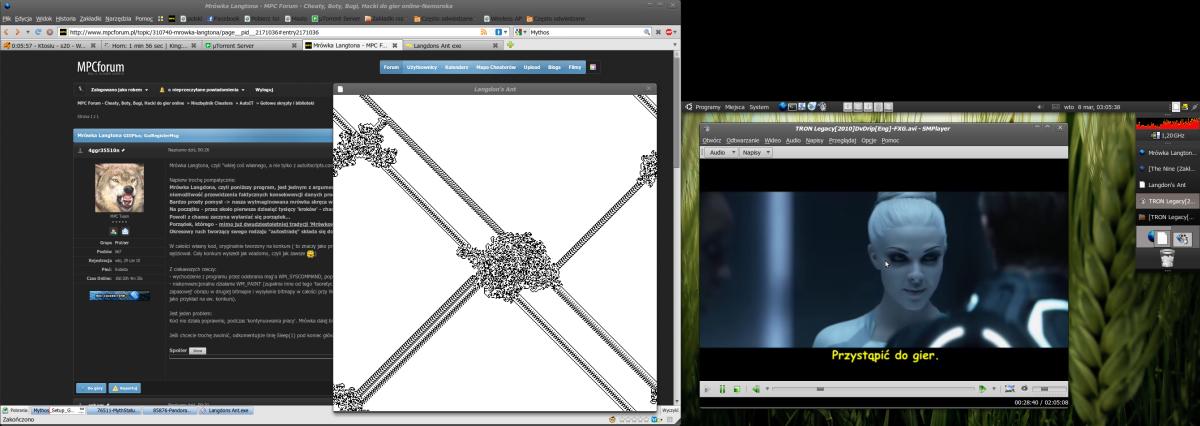Open the Napisy subtitles dropdown in SMPlayer

pos(754,153)
